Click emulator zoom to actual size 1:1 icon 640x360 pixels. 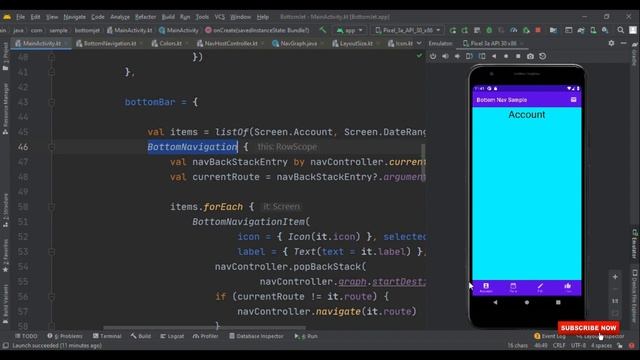click(x=615, y=301)
